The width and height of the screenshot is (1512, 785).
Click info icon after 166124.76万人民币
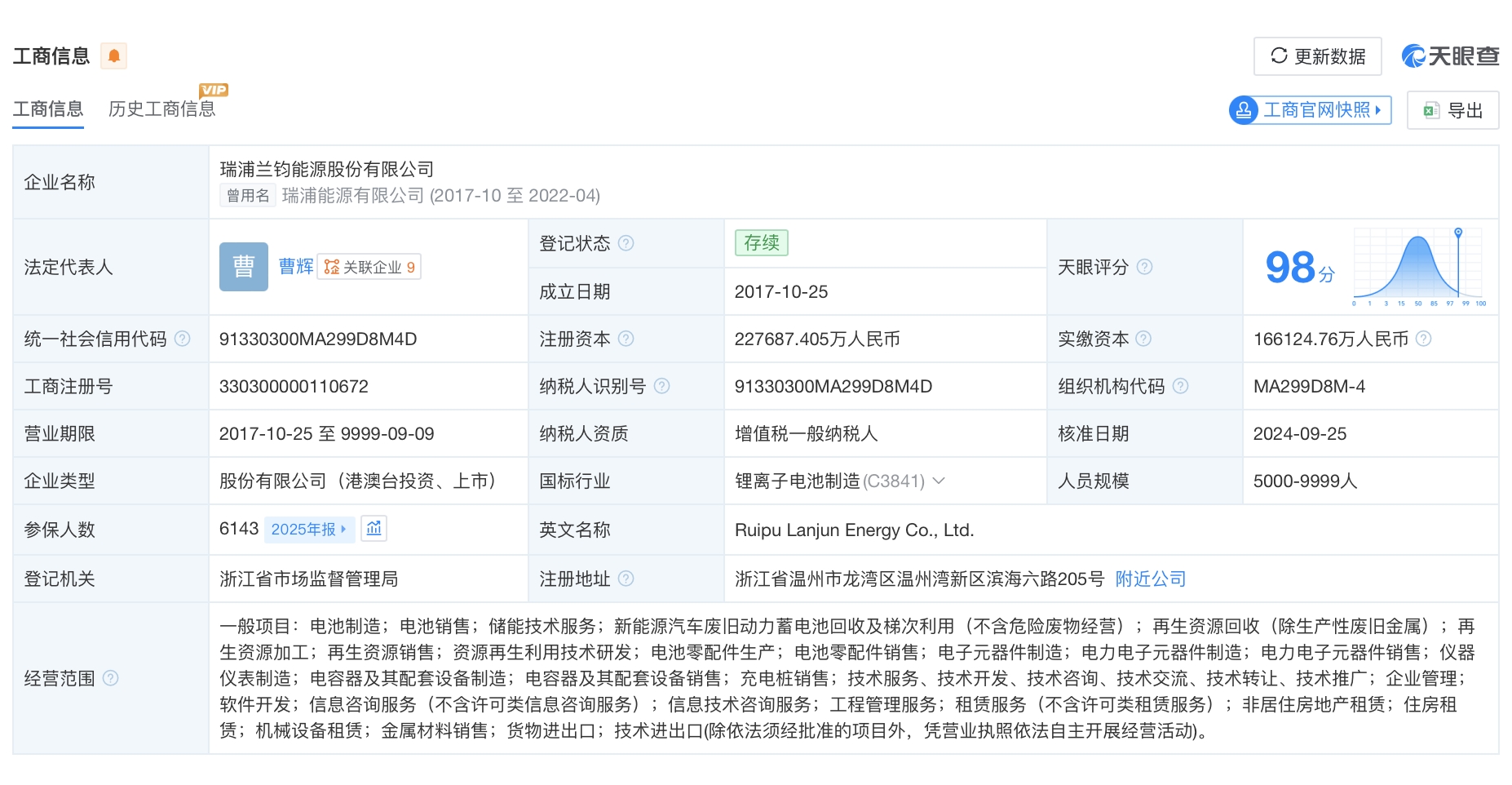pyautogui.click(x=1423, y=339)
